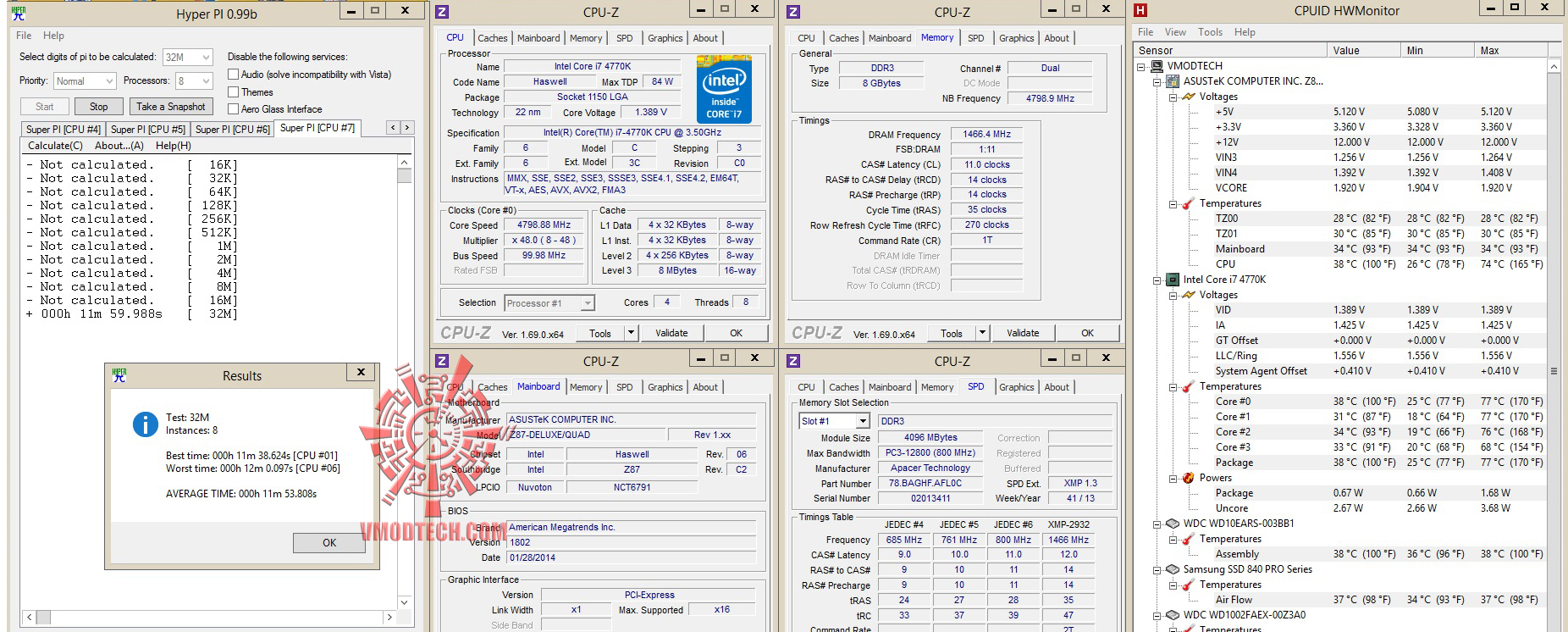The width and height of the screenshot is (1568, 632).
Task: Click the Super PI output vertical scrollbar
Action: (404, 382)
